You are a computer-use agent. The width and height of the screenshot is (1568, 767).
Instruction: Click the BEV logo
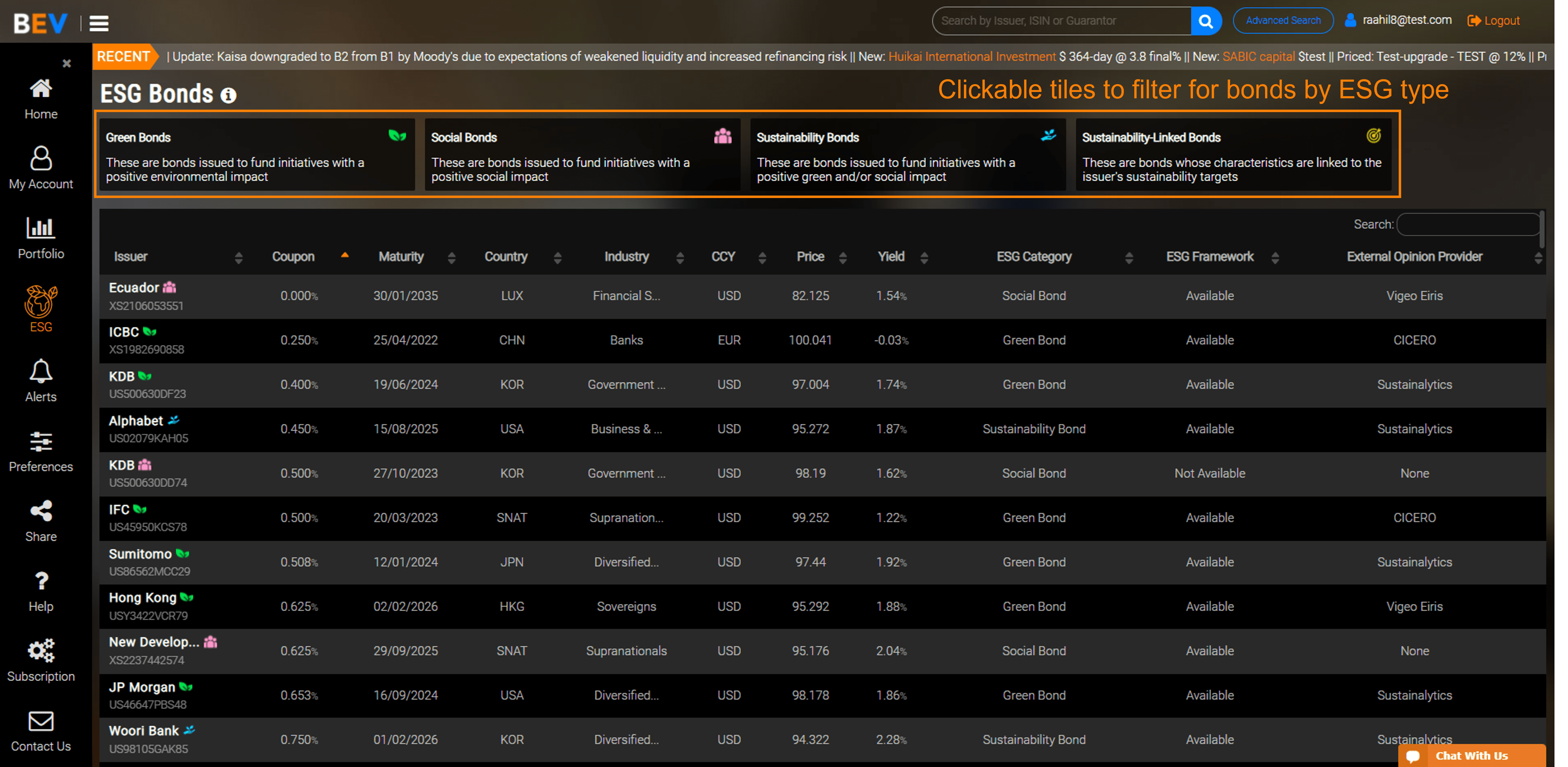[40, 23]
